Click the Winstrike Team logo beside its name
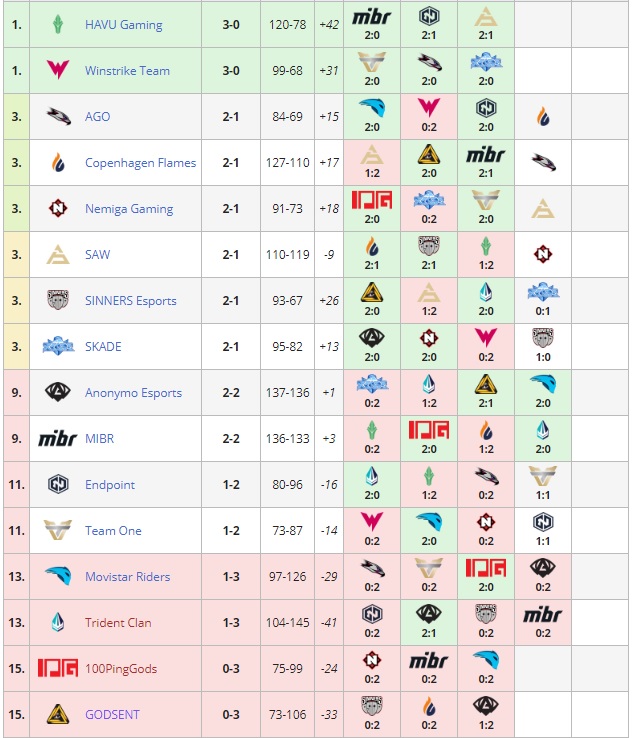The image size is (633, 738). point(58,70)
